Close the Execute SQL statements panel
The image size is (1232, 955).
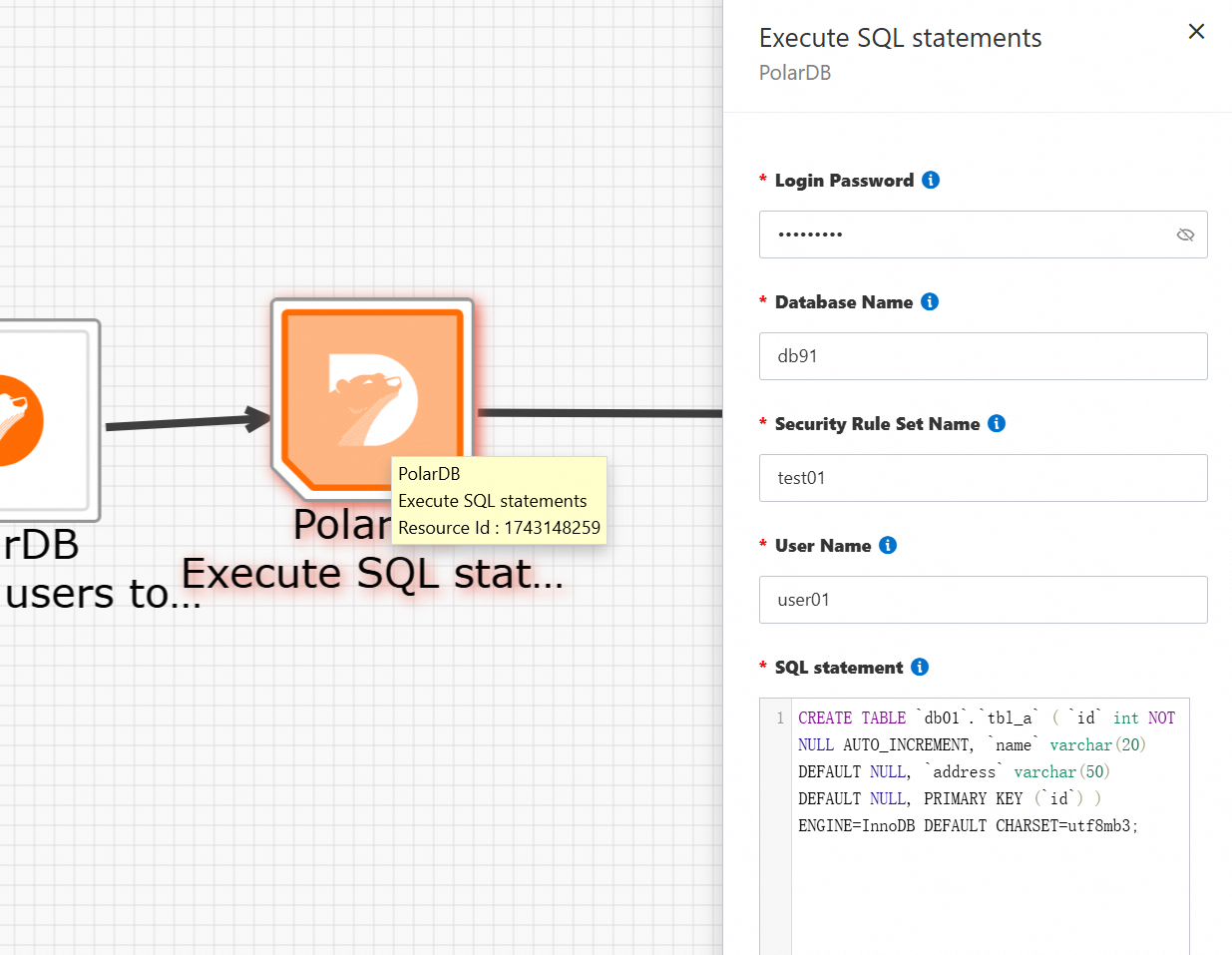pos(1196,32)
